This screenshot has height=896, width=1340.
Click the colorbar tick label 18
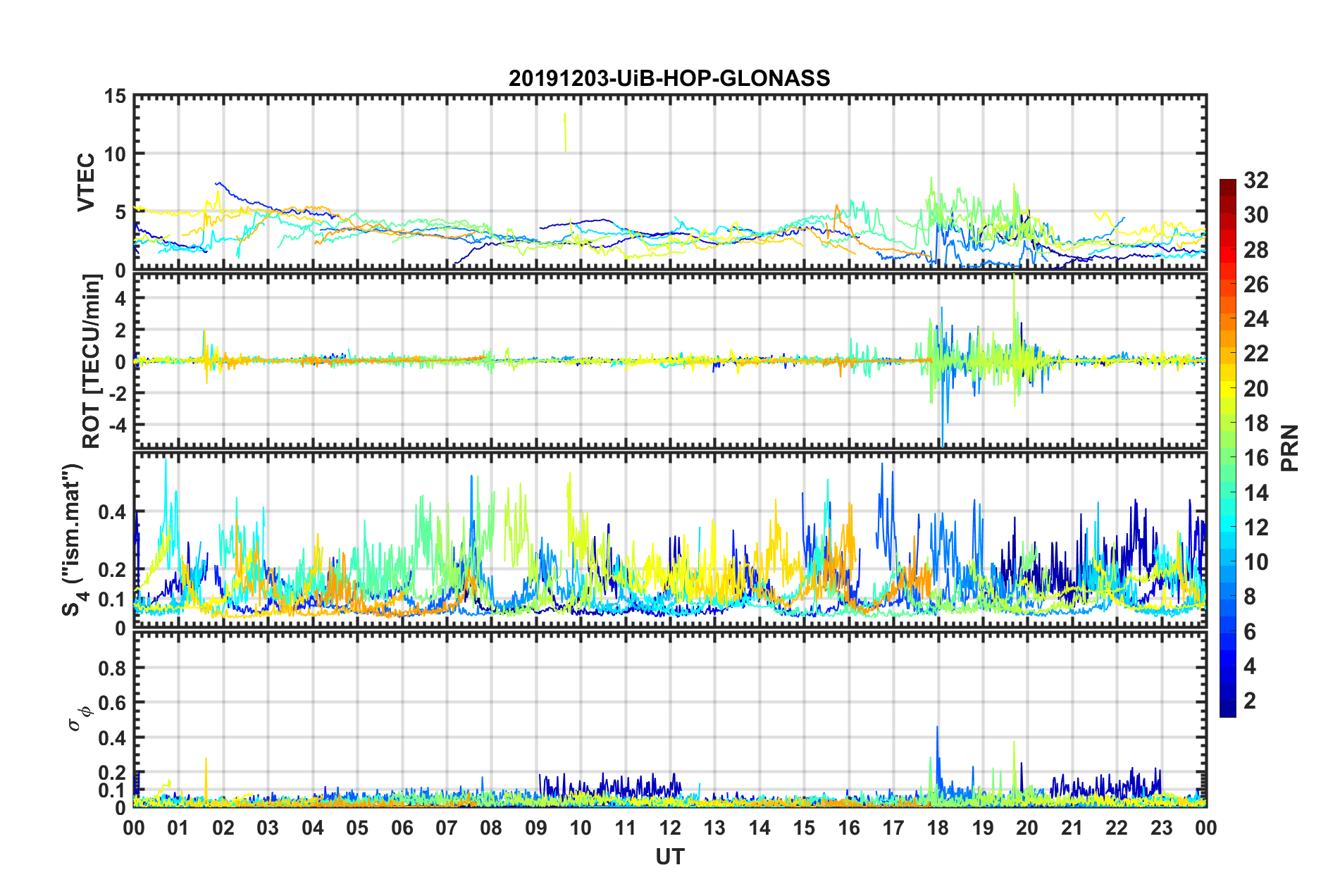point(1256,423)
